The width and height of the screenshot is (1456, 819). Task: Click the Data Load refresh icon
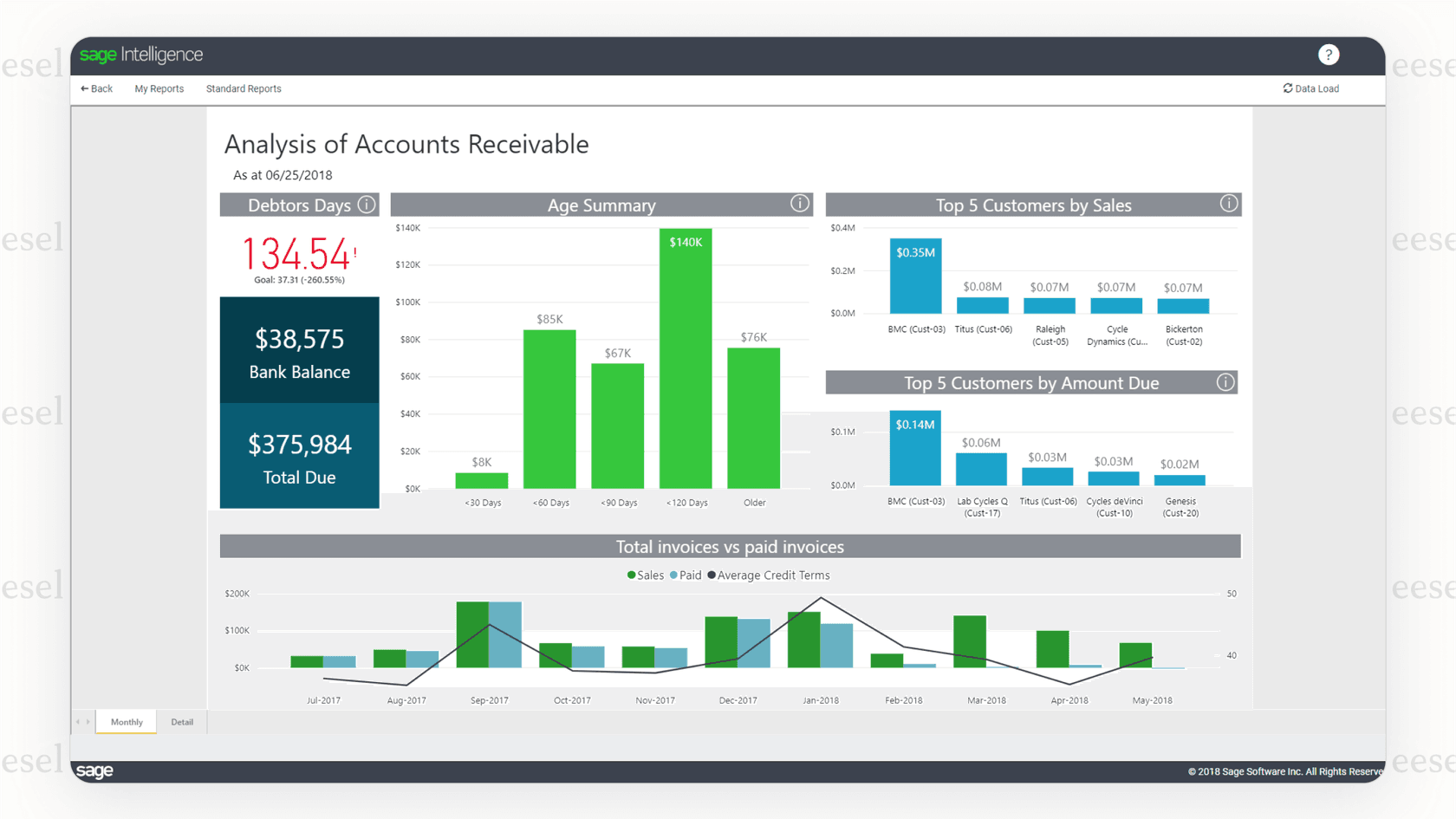[1286, 88]
